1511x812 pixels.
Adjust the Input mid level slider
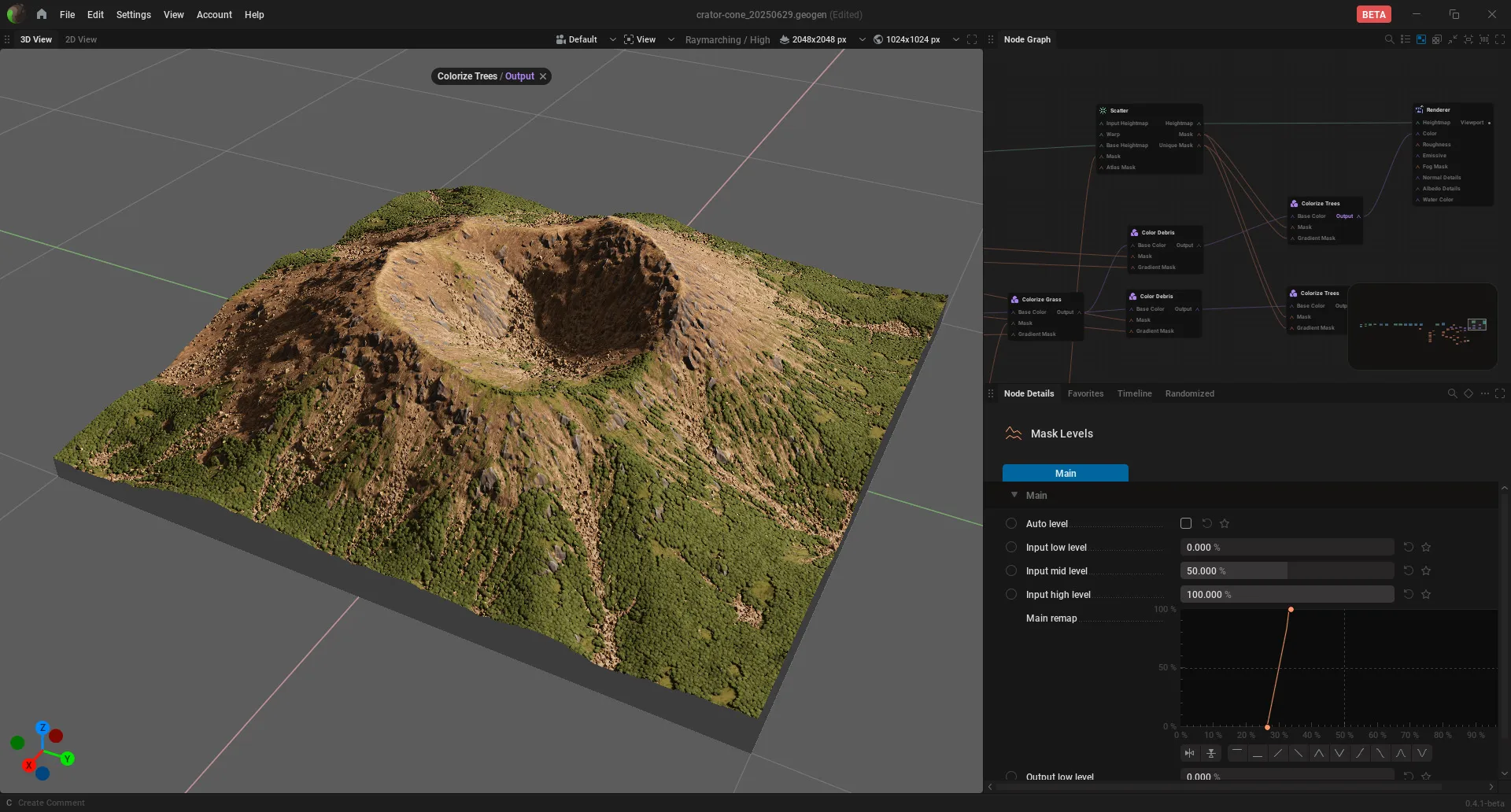1287,570
